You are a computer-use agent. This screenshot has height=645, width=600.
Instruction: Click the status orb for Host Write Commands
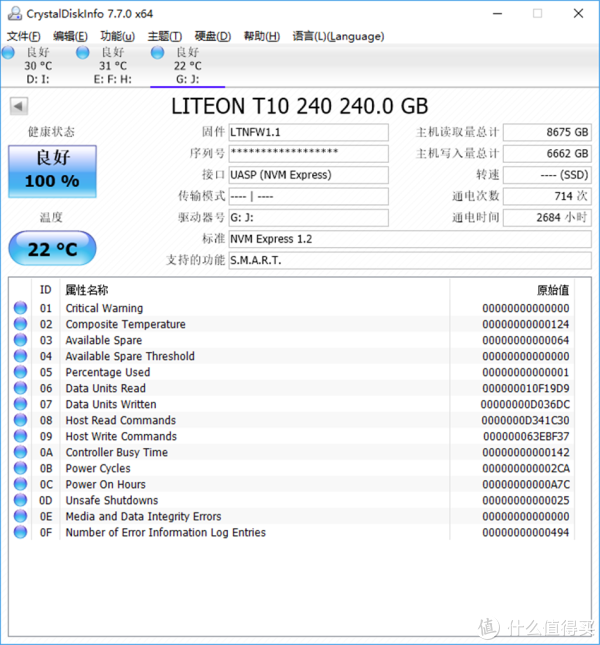[x=21, y=436]
